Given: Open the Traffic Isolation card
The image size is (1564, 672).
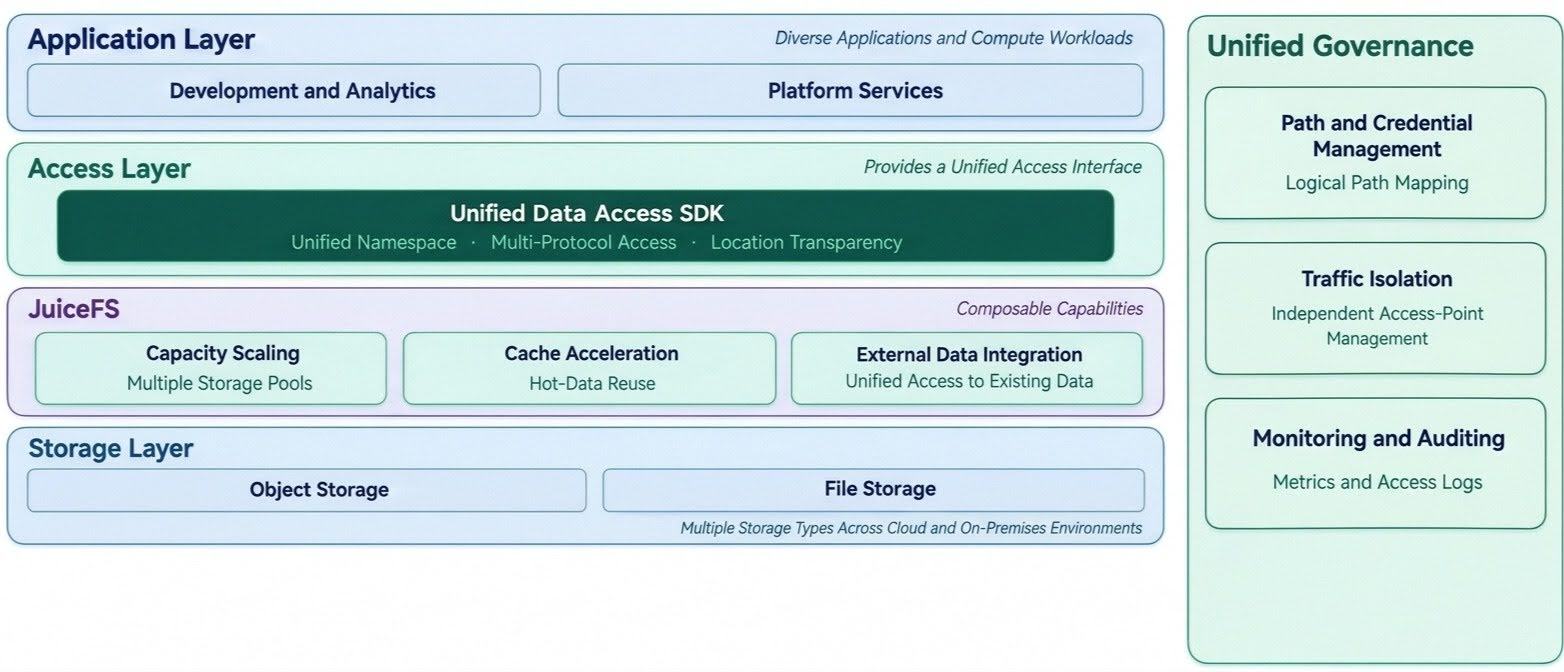Looking at the screenshot, I should click(x=1376, y=308).
